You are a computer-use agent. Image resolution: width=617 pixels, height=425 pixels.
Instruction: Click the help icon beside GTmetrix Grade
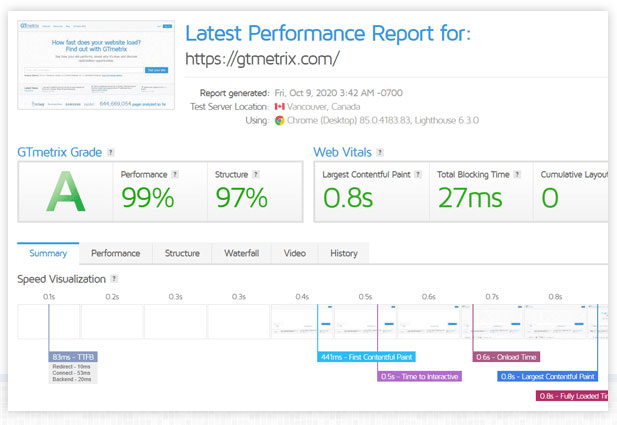(111, 153)
